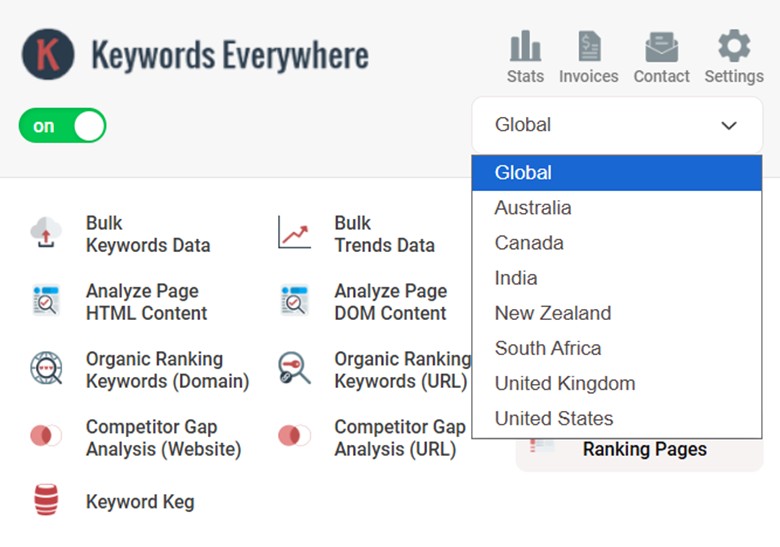This screenshot has width=780, height=547.
Task: Click the Analyze Page HTML Content icon
Action: (46, 301)
